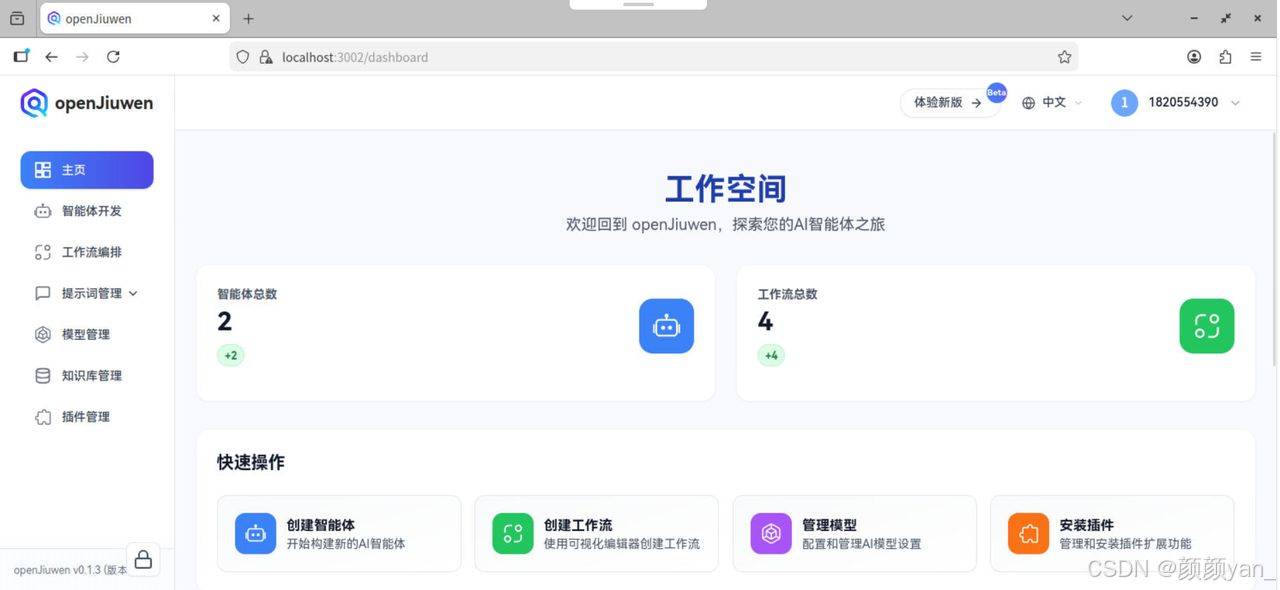Close the openJiuwen browser tab
This screenshot has width=1280, height=590.
click(216, 18)
